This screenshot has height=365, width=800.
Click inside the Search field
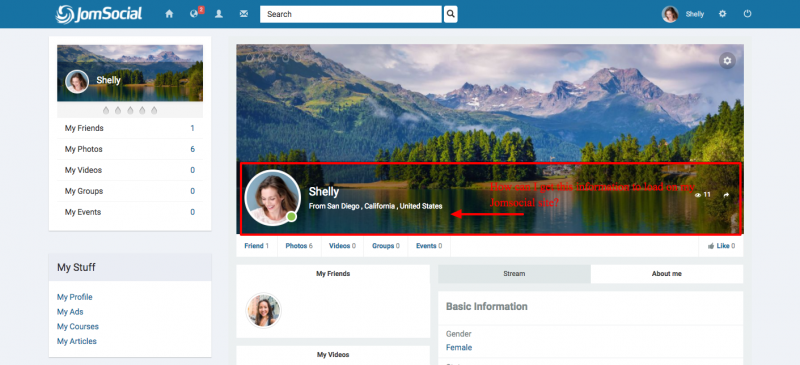point(351,14)
